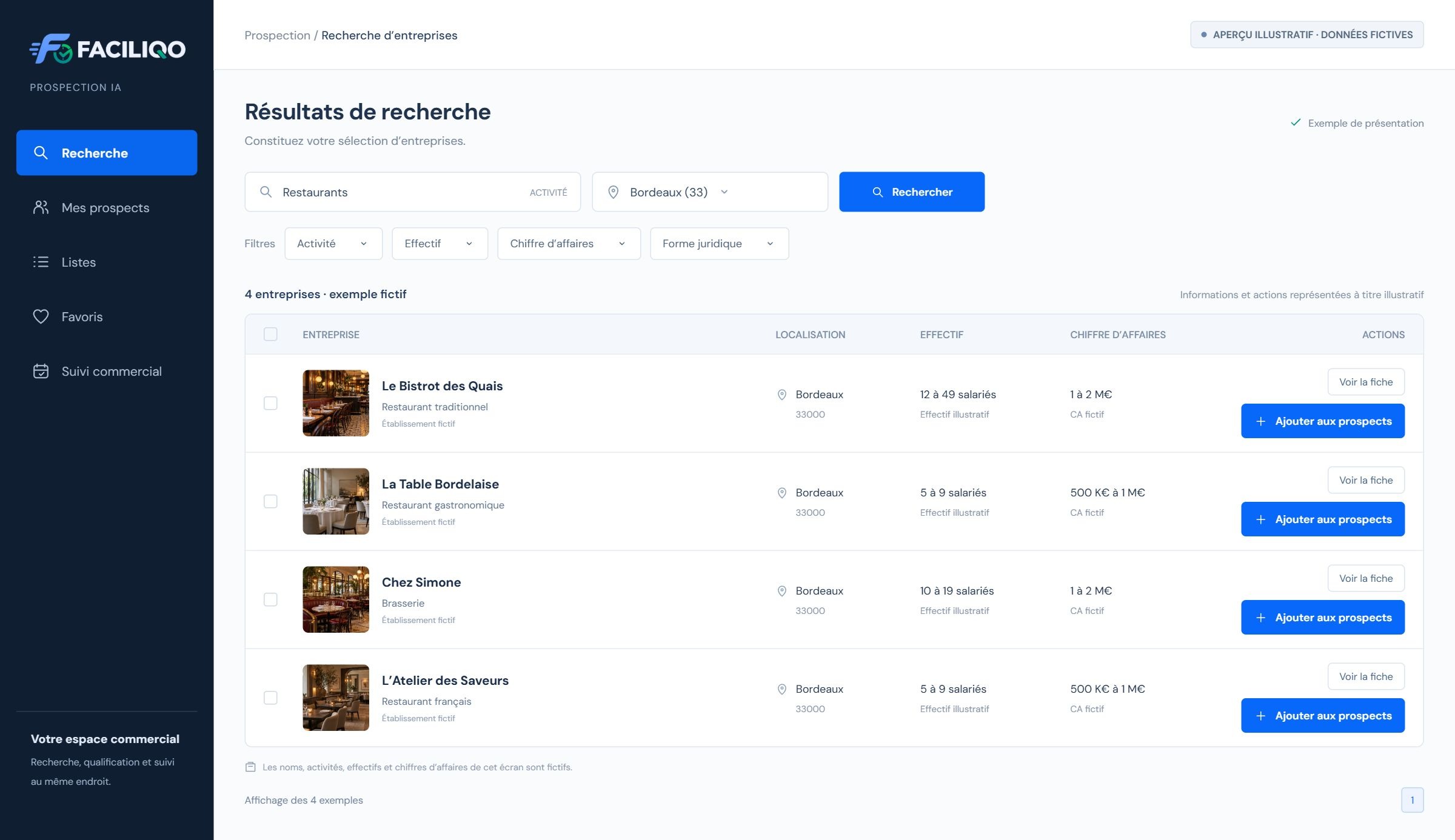The height and width of the screenshot is (840, 1455).
Task: Toggle the select-all checkbox in the table header
Action: click(x=270, y=334)
